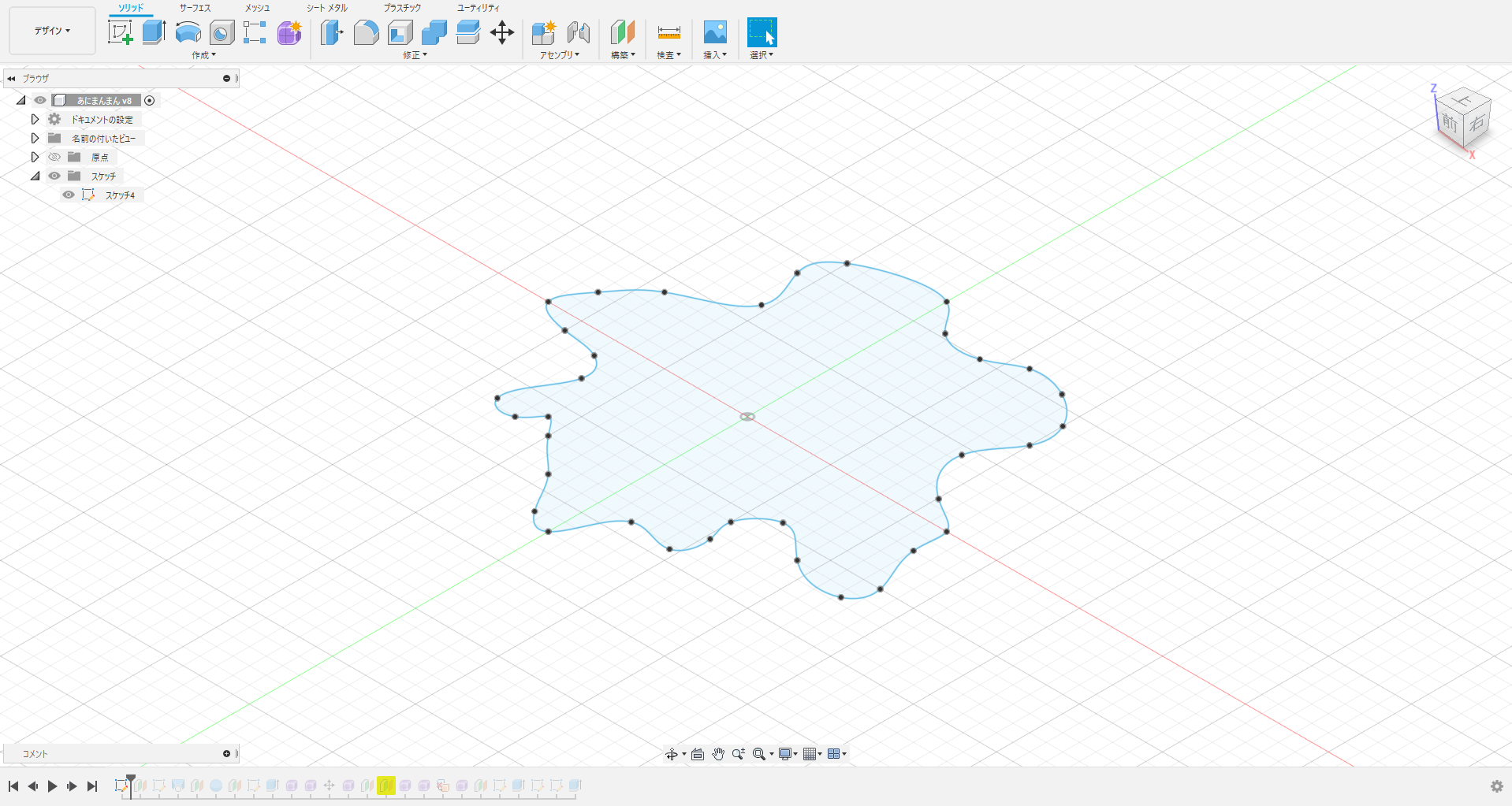Open the シート メタル tab
The width and height of the screenshot is (1512, 806).
click(326, 8)
